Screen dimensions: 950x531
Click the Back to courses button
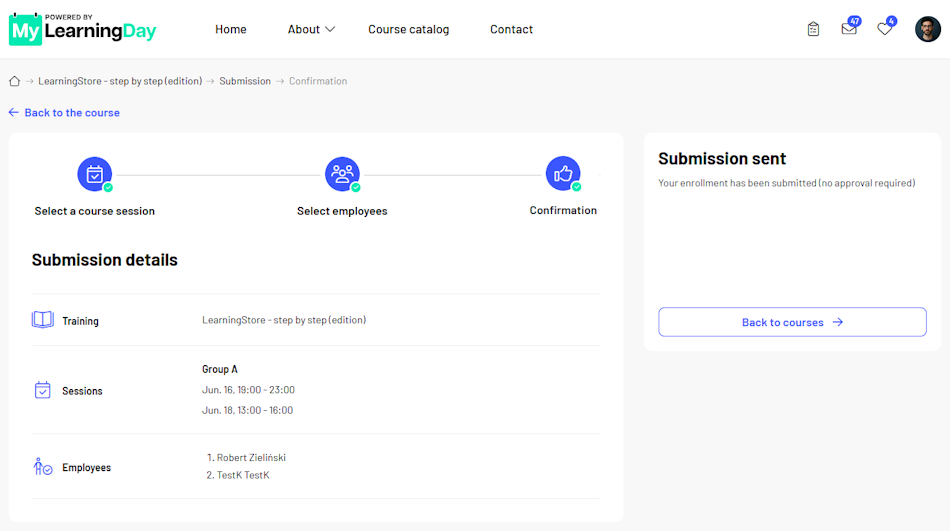[x=792, y=322]
